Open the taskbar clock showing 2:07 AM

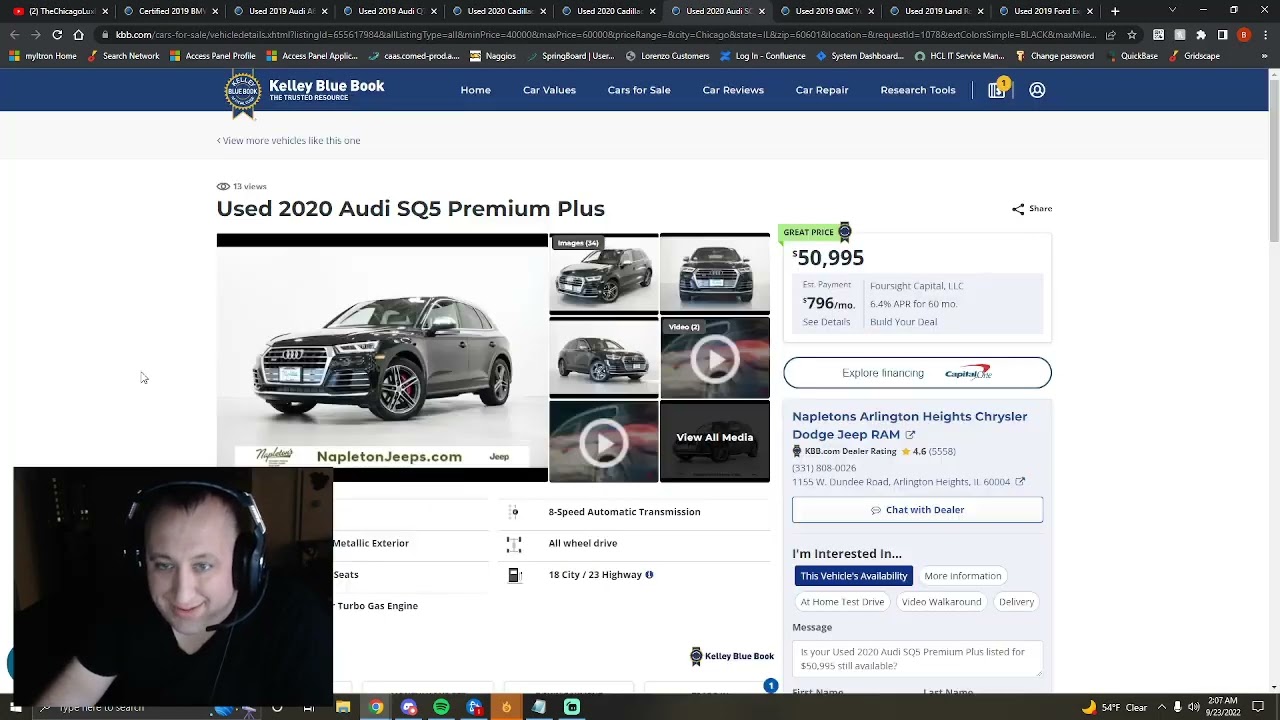pos(1222,707)
